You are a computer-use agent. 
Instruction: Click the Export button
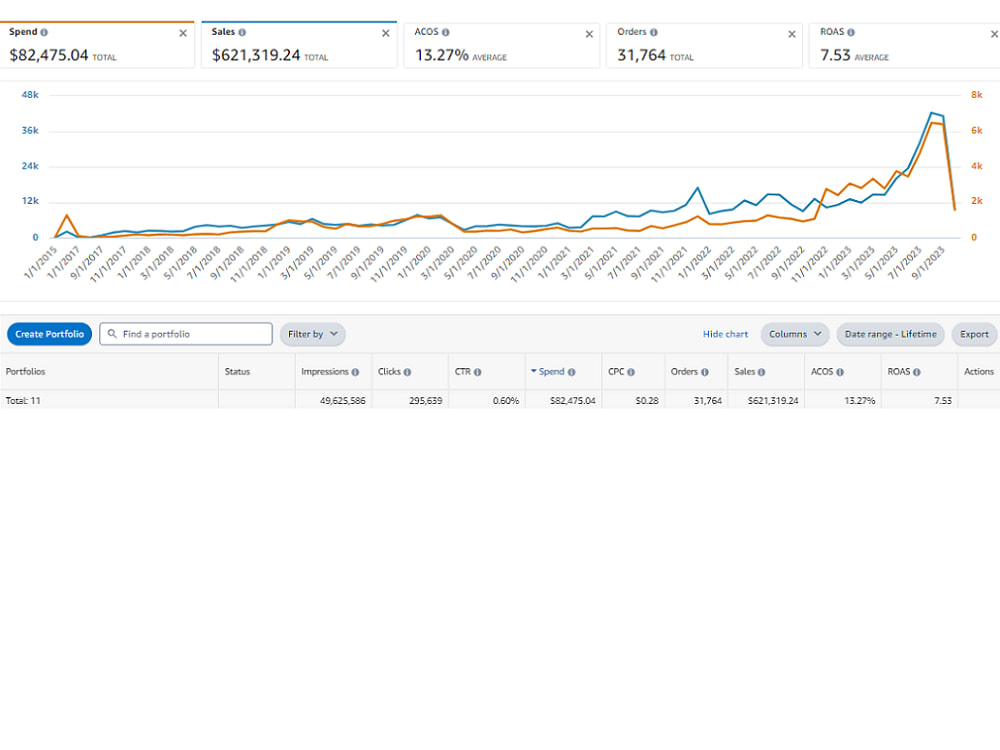(x=974, y=334)
